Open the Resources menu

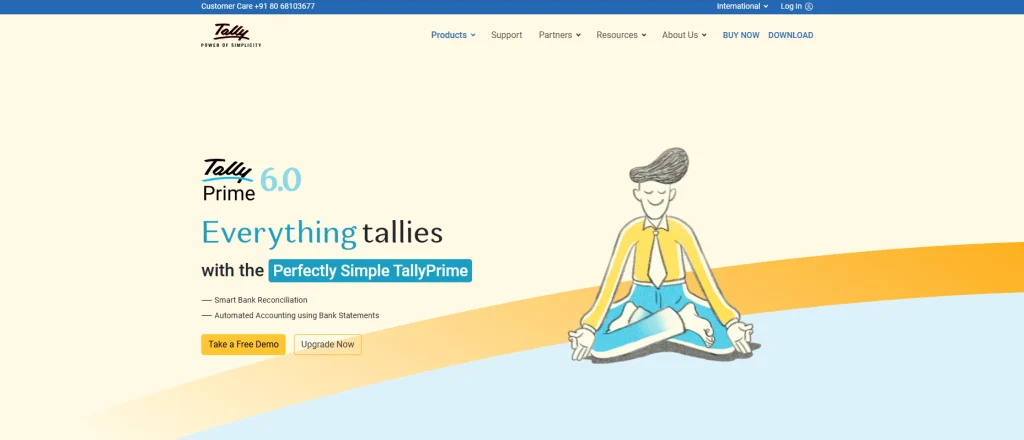click(x=617, y=35)
